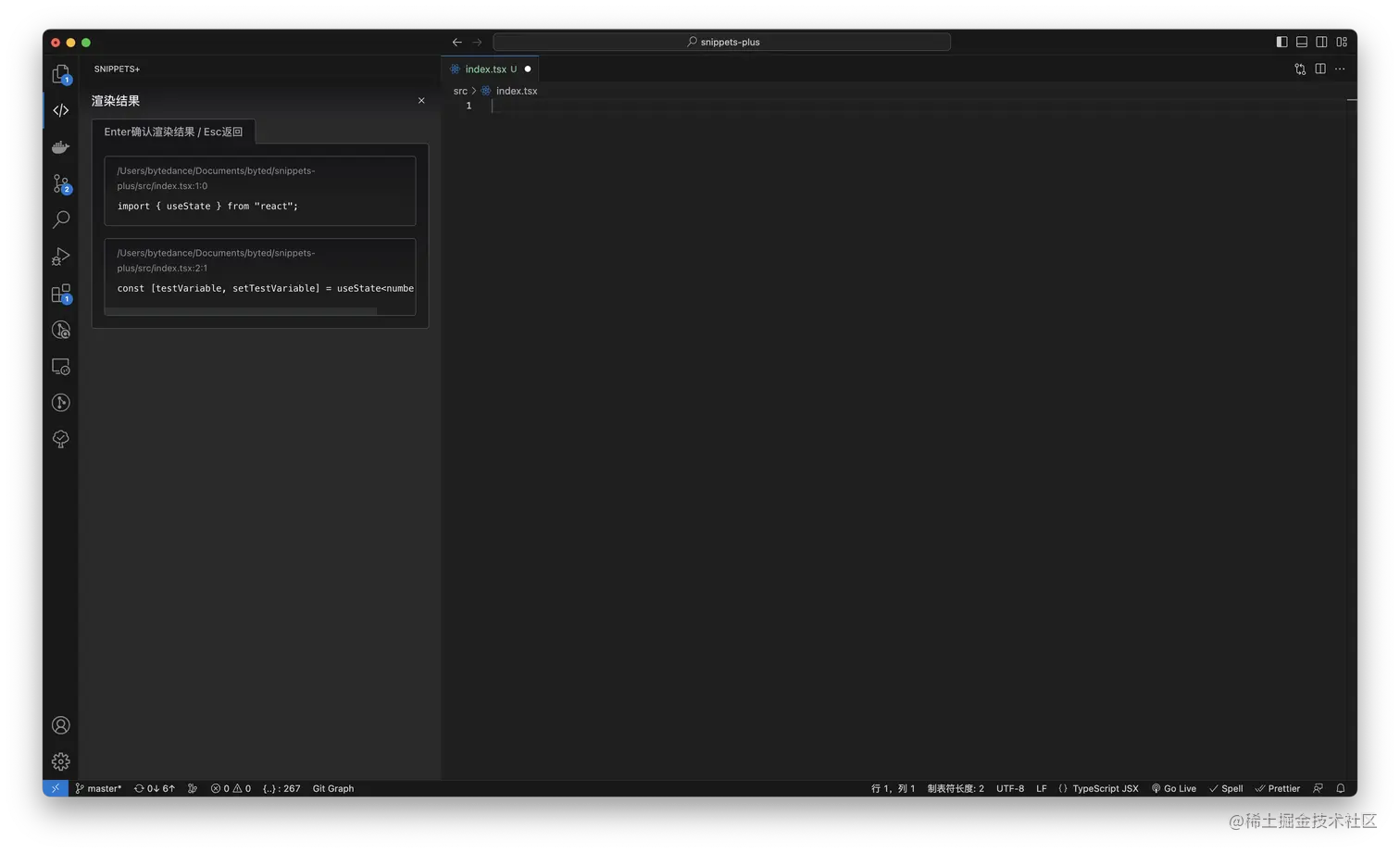Open the notifications bell
This screenshot has height=853, width=1400.
1341,788
